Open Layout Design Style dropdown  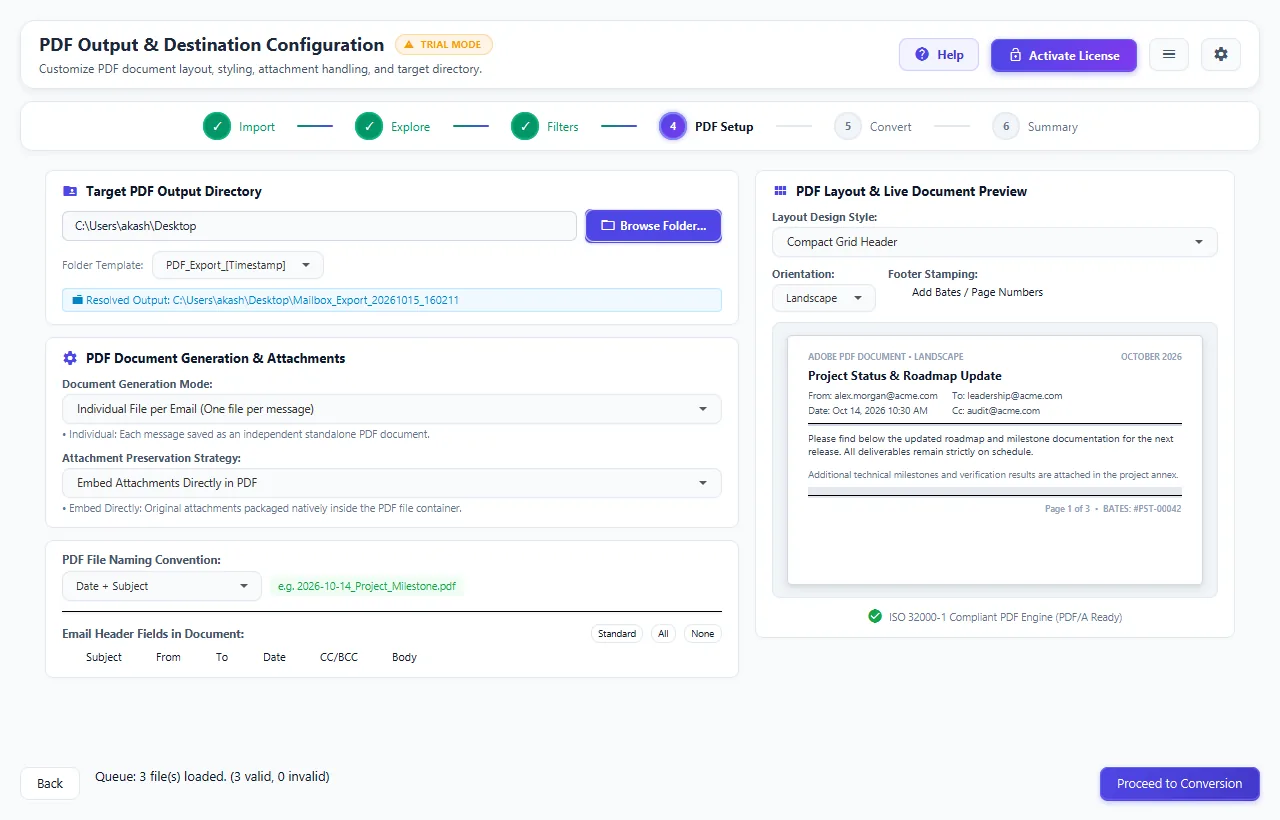pyautogui.click(x=995, y=242)
